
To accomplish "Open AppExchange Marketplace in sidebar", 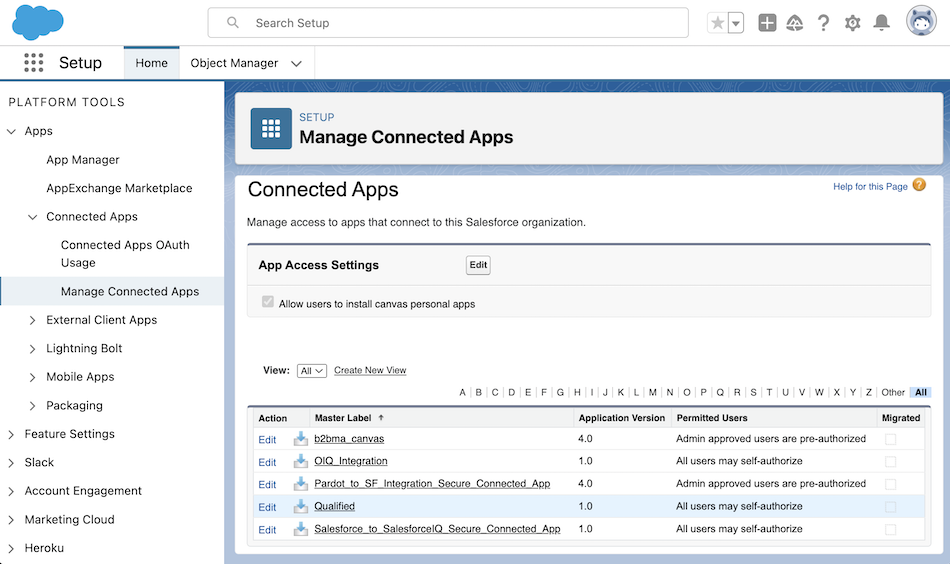I will click(119, 188).
